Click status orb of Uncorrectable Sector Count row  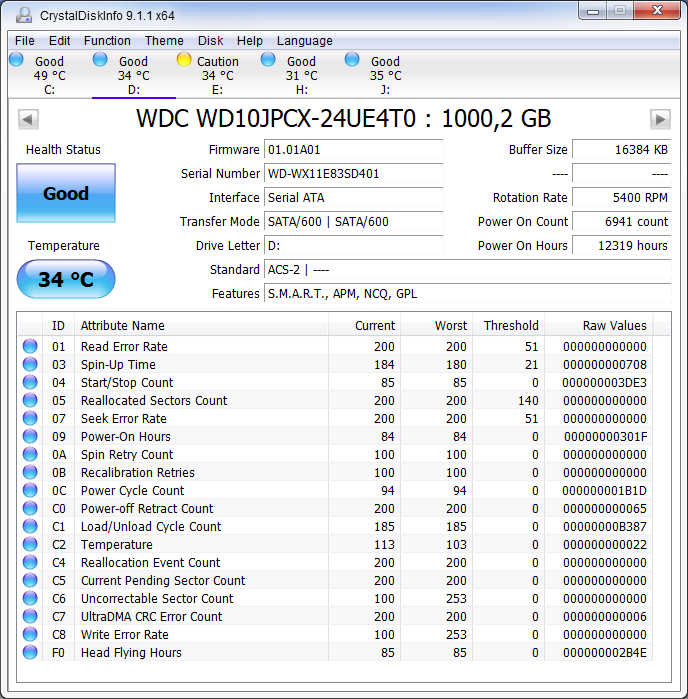(x=30, y=598)
